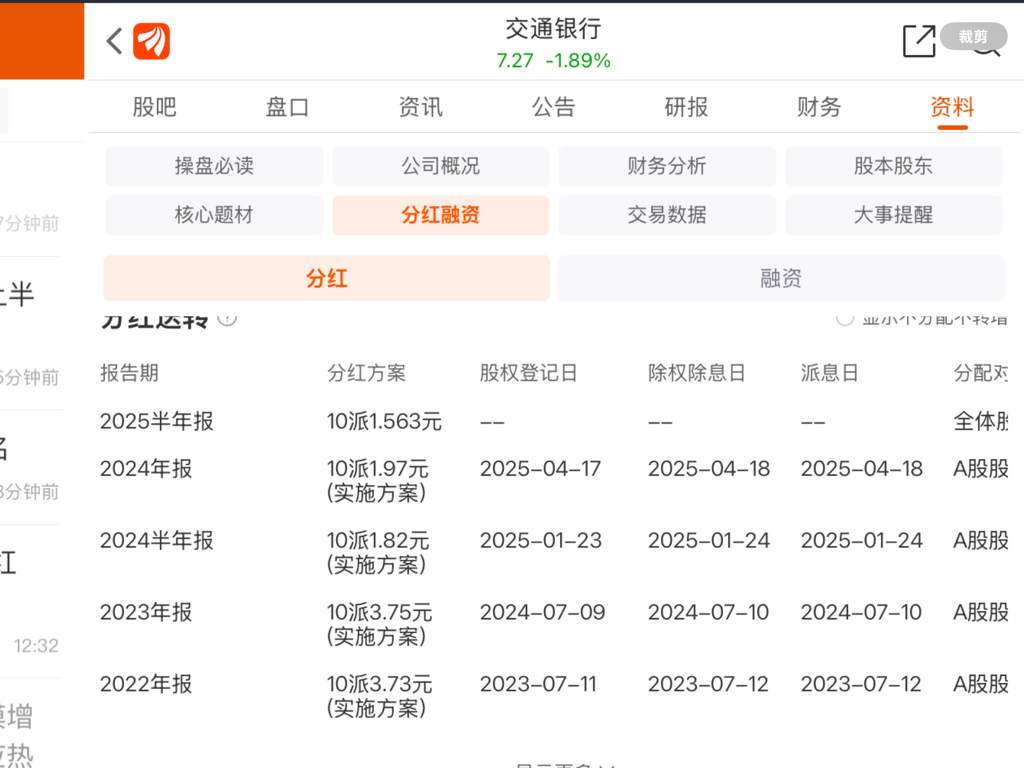Image resolution: width=1024 pixels, height=768 pixels.
Task: Click the price 7.27 -1.89%
Action: coord(553,61)
